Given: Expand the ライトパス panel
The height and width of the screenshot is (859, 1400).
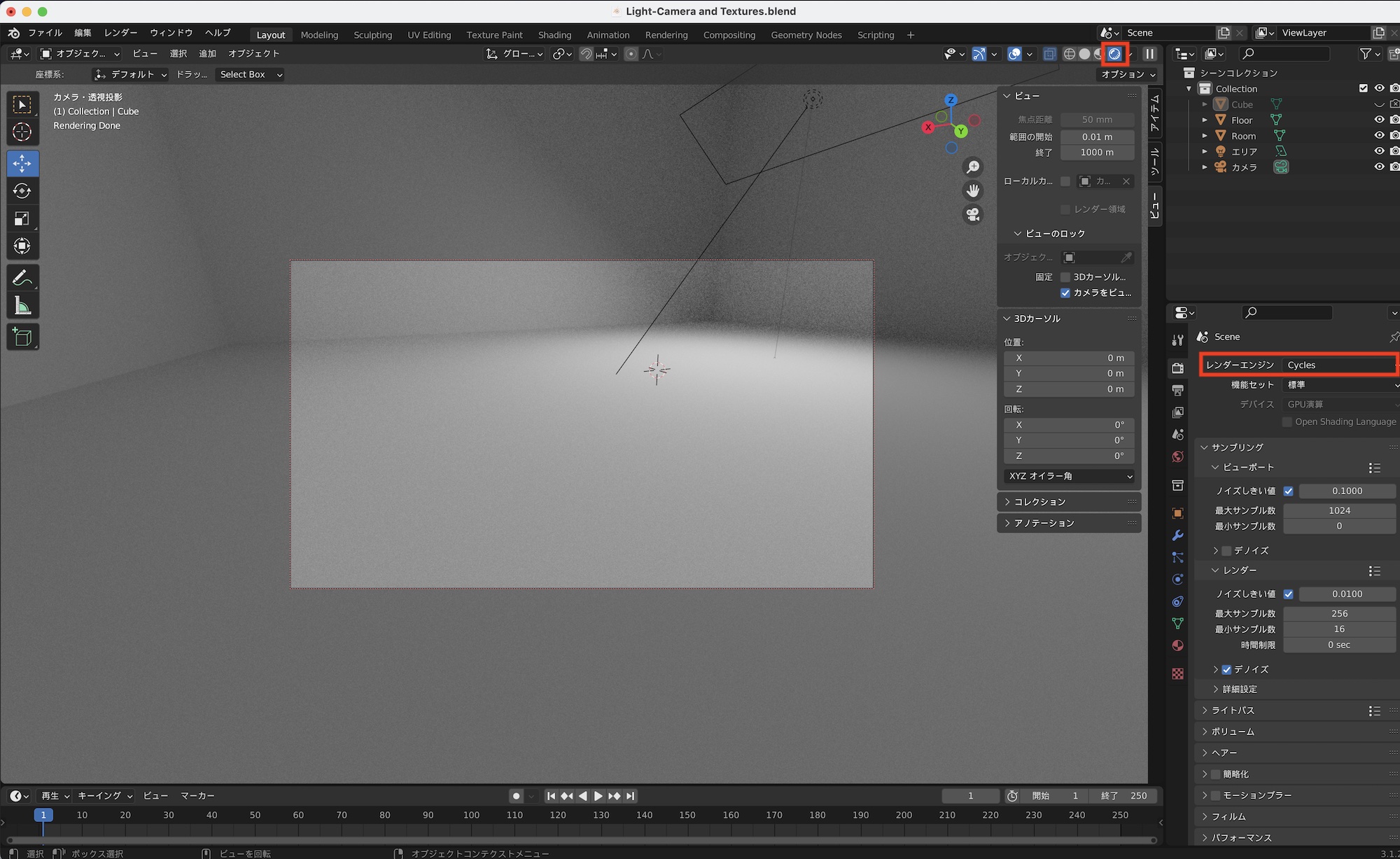Looking at the screenshot, I should [x=1233, y=711].
